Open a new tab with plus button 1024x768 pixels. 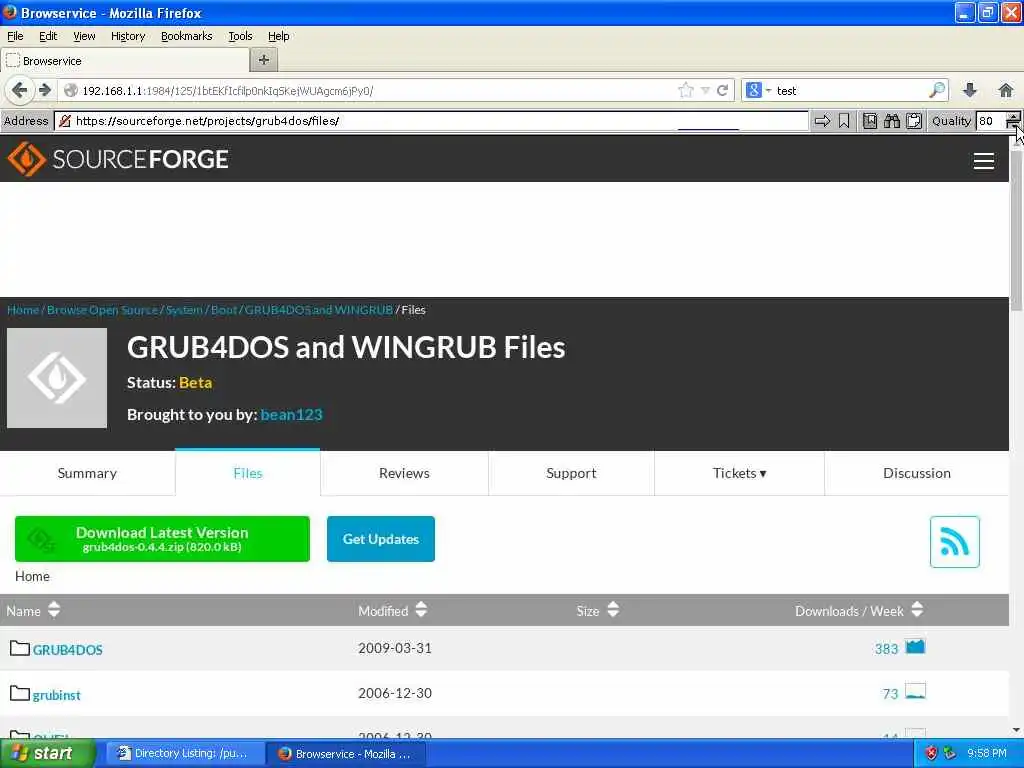point(264,60)
